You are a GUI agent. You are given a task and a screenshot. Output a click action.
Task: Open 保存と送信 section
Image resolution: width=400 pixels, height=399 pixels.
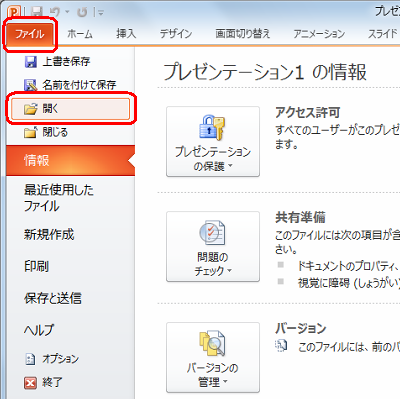pyautogui.click(x=53, y=298)
